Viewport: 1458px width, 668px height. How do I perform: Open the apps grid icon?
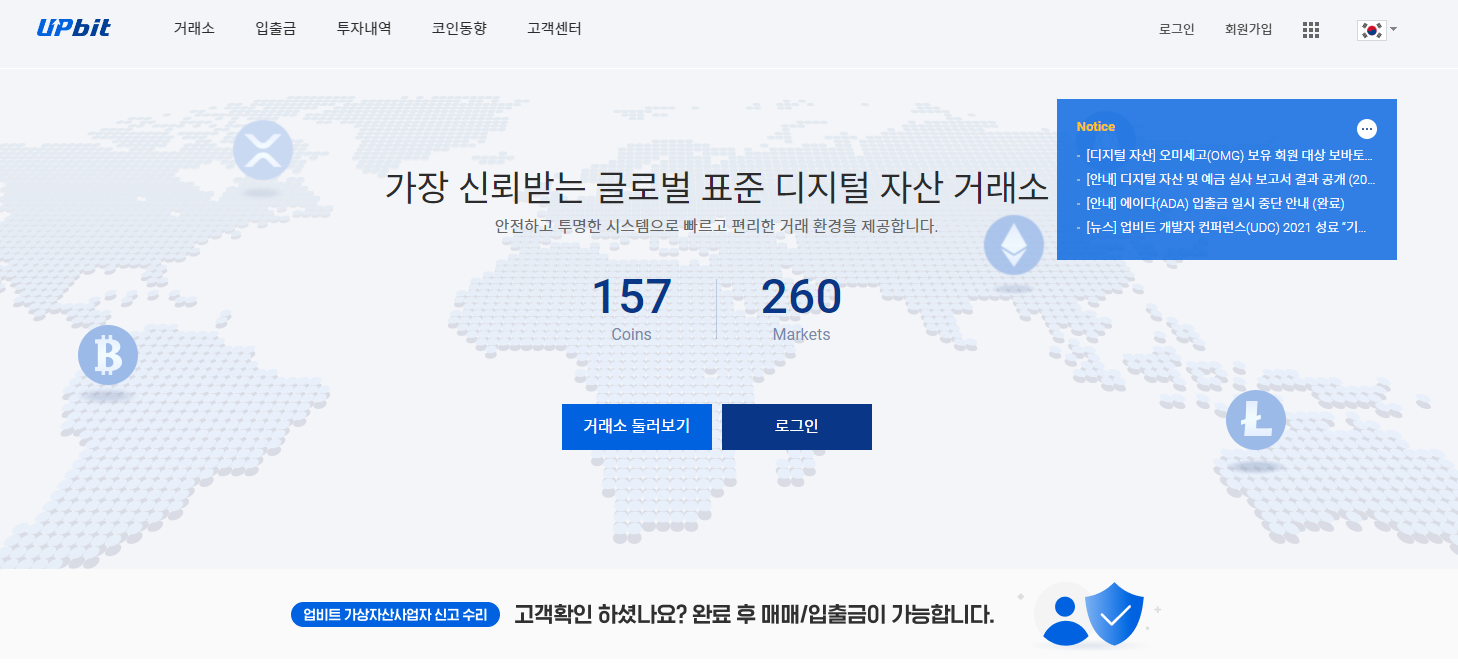[1311, 30]
